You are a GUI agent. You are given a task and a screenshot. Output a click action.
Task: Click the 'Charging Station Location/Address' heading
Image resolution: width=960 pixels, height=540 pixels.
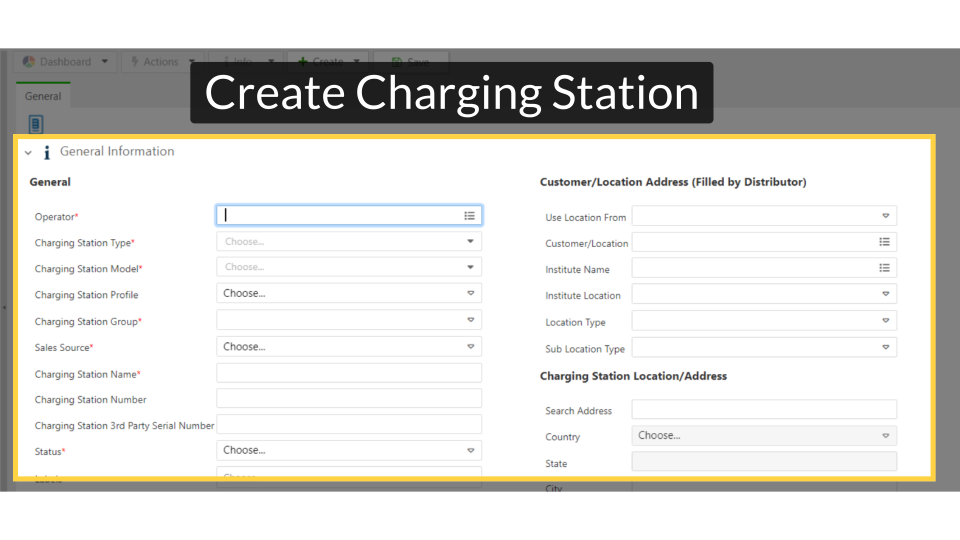[x=633, y=376]
